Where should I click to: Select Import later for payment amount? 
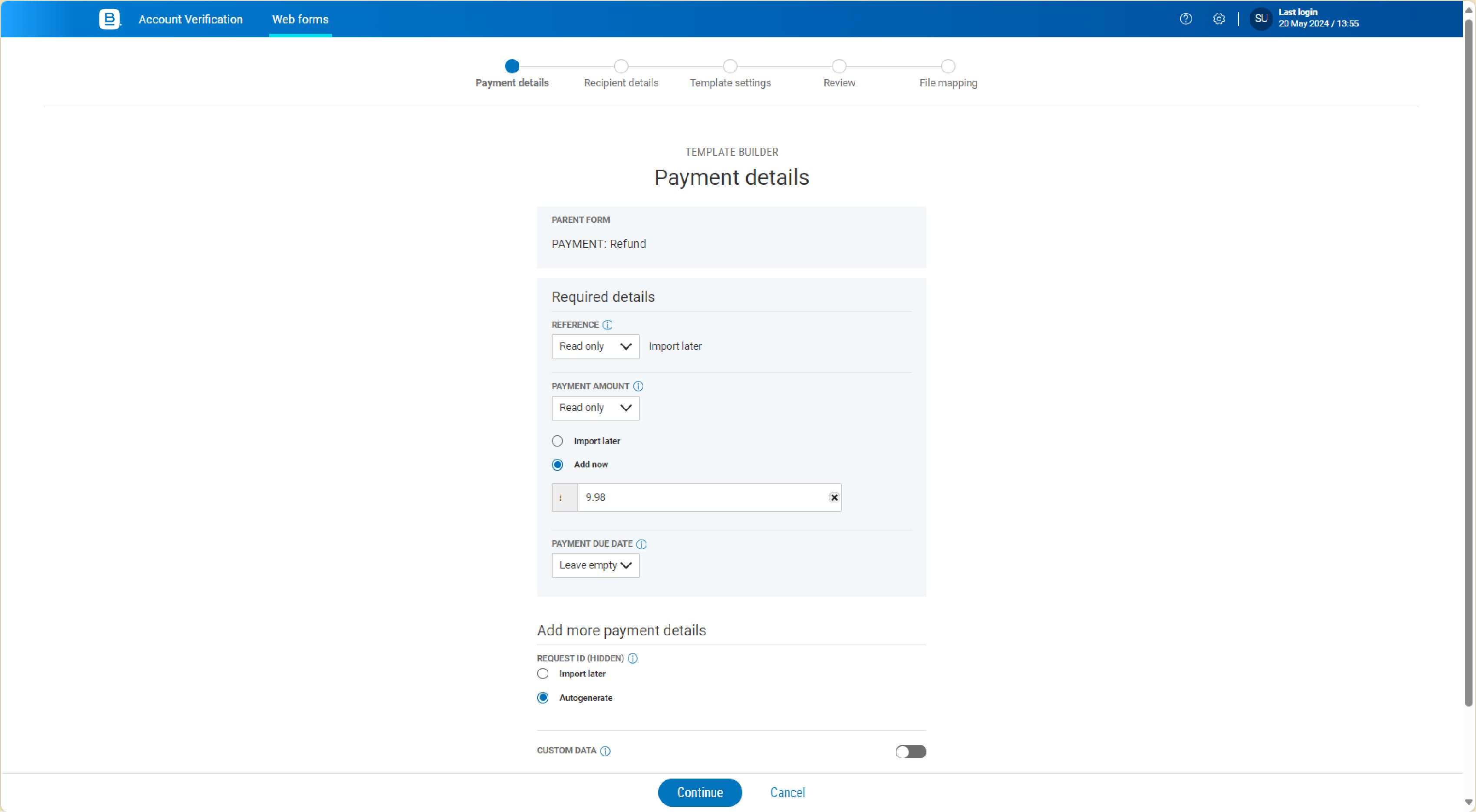557,441
